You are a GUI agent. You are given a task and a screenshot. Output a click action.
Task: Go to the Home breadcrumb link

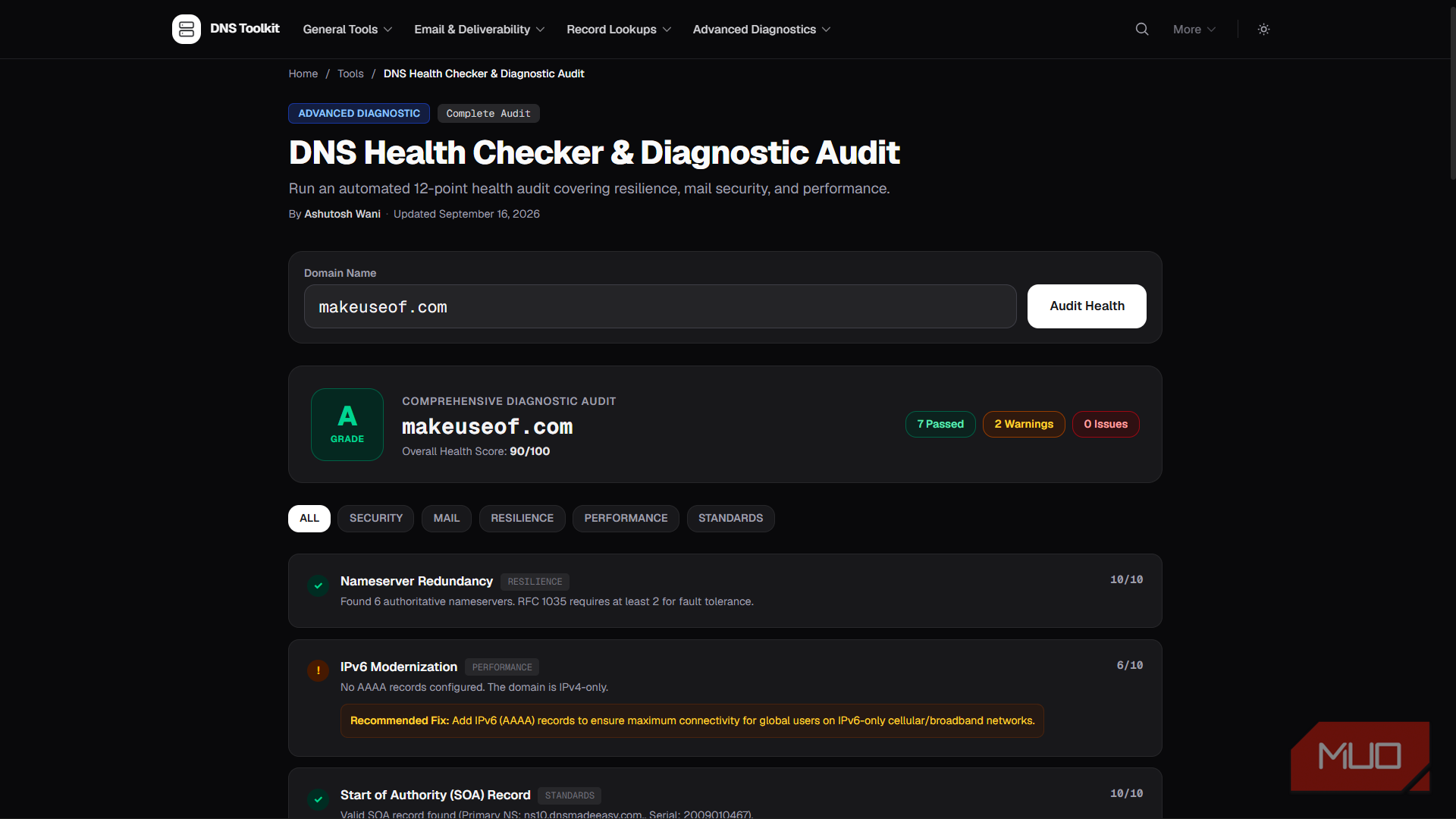click(303, 74)
